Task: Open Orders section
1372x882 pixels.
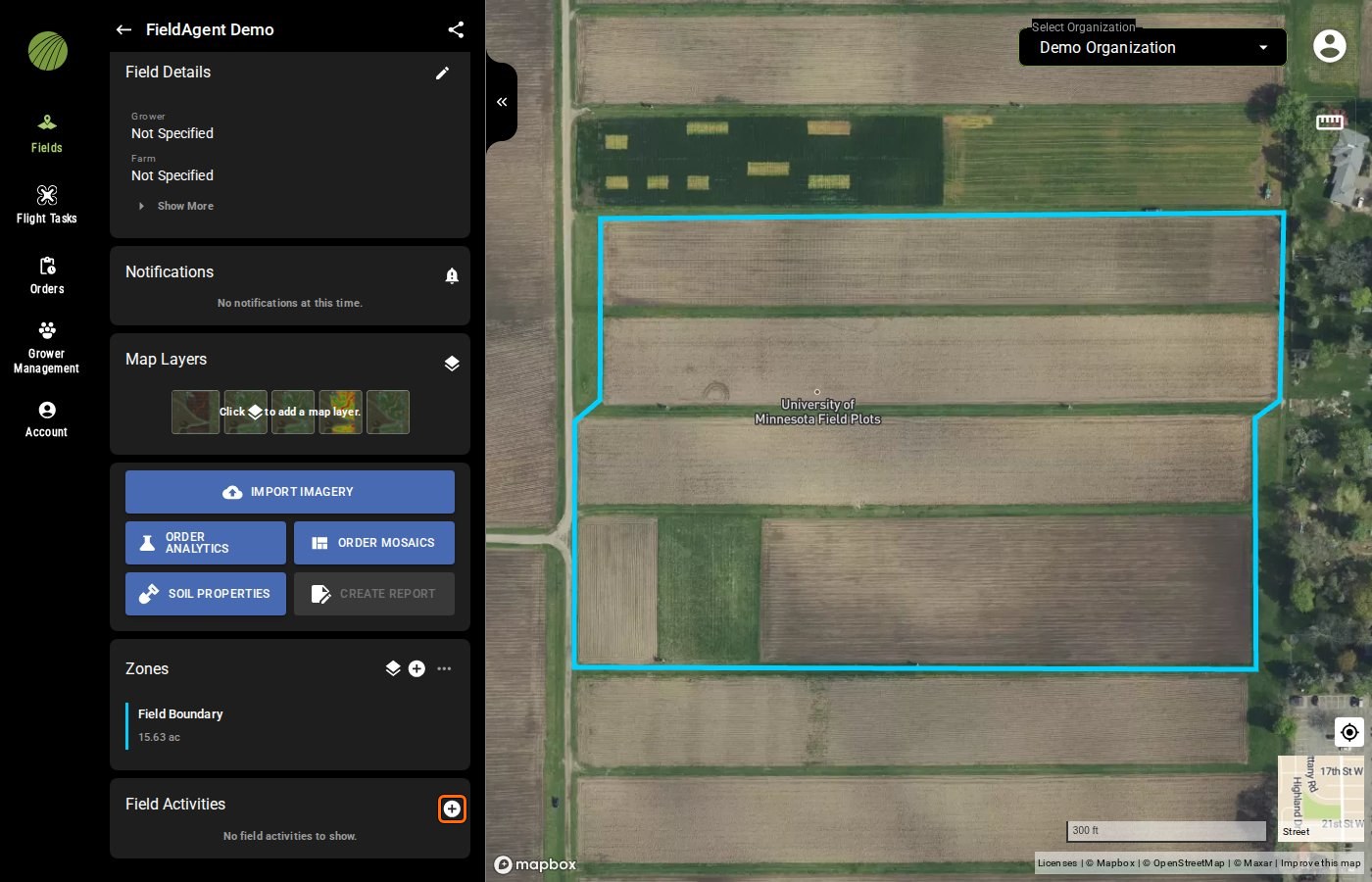Action: [x=47, y=275]
